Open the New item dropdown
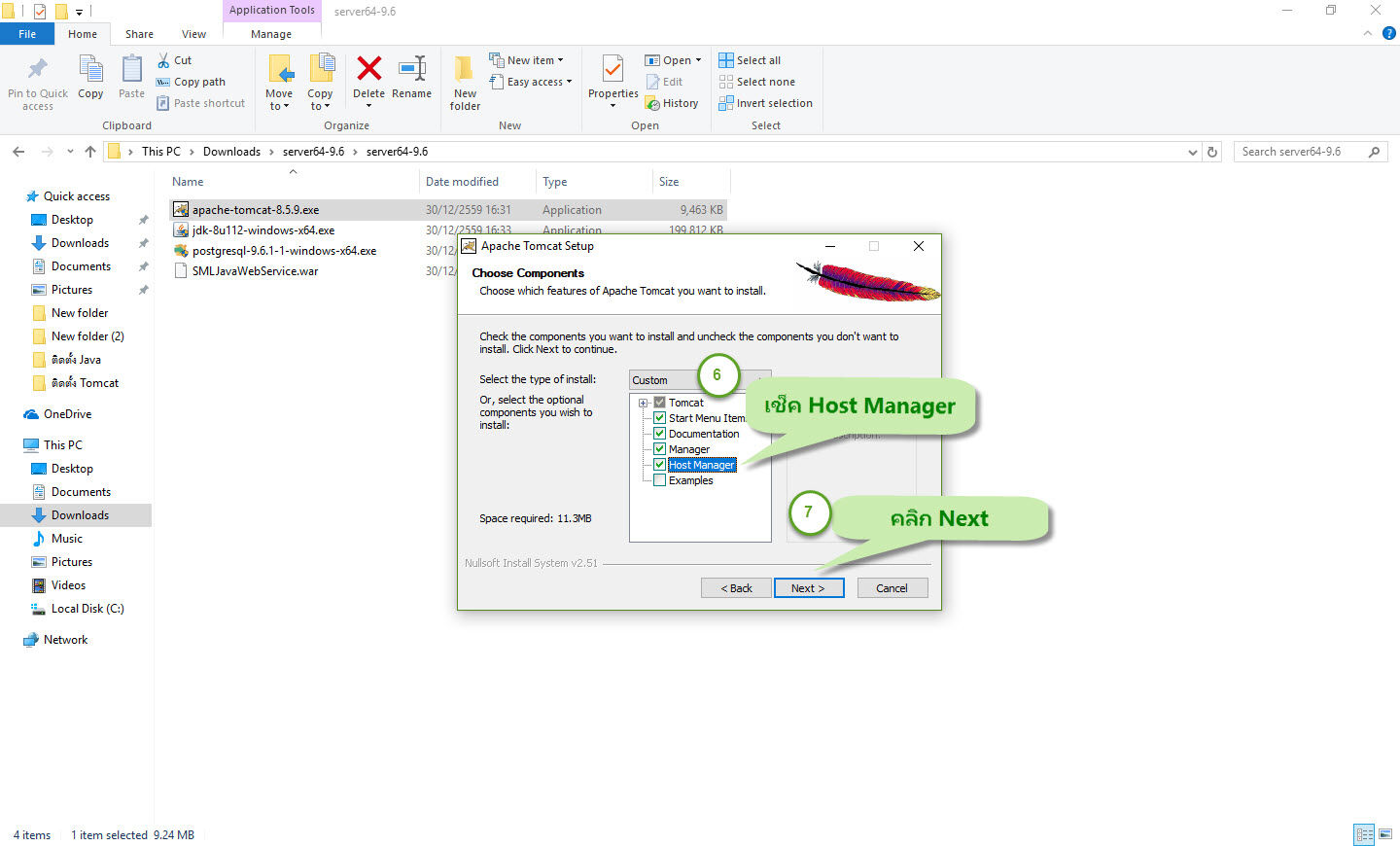The height and width of the screenshot is (846, 1400). tap(526, 60)
